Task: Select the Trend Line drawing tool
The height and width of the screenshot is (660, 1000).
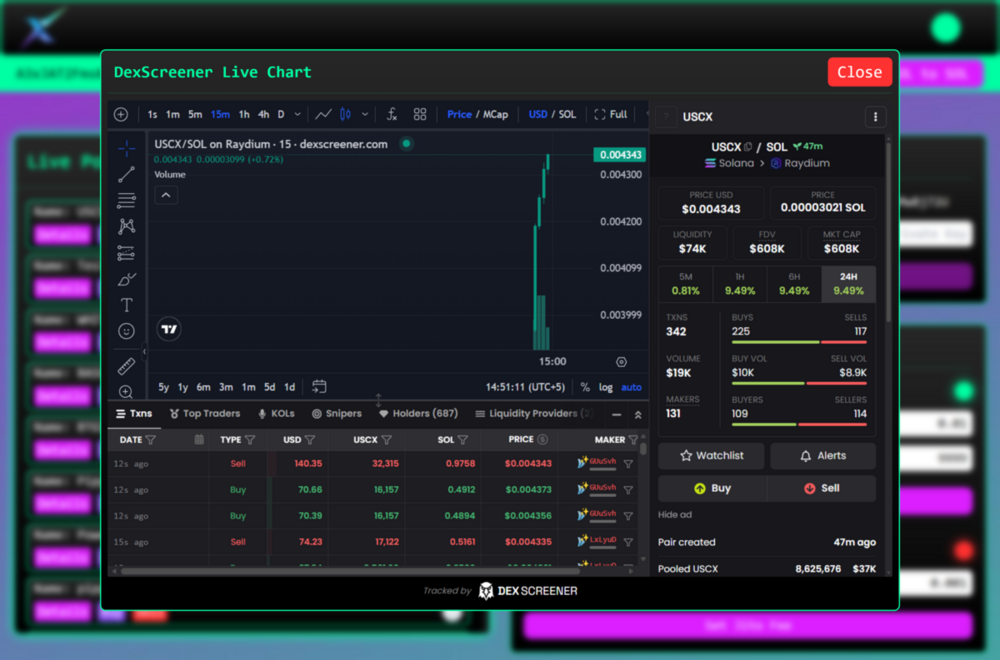Action: (127, 175)
